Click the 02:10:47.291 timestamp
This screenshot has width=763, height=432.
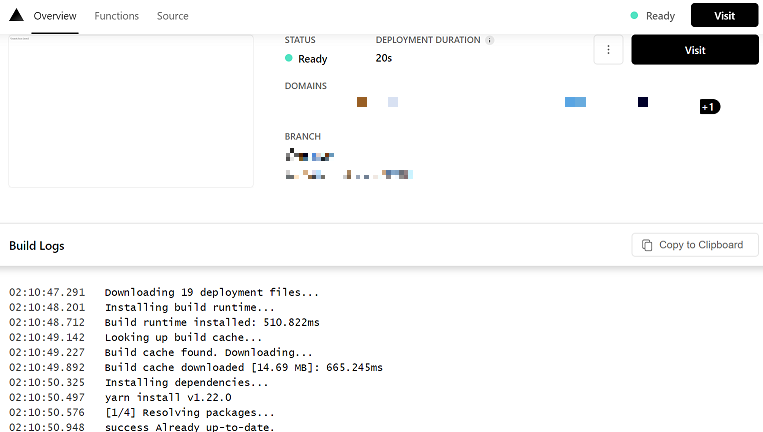click(47, 292)
